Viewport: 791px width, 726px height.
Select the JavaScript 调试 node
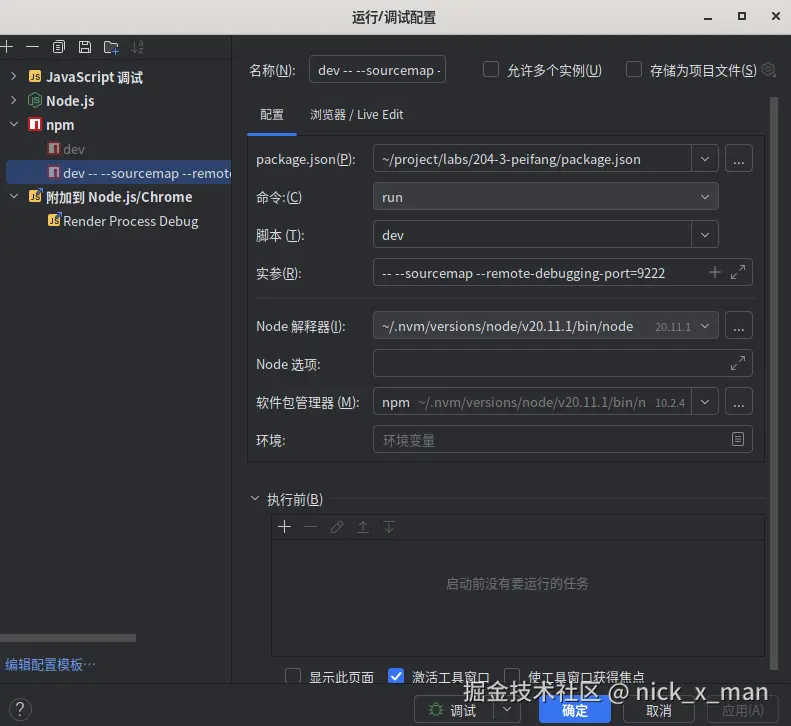(94, 77)
